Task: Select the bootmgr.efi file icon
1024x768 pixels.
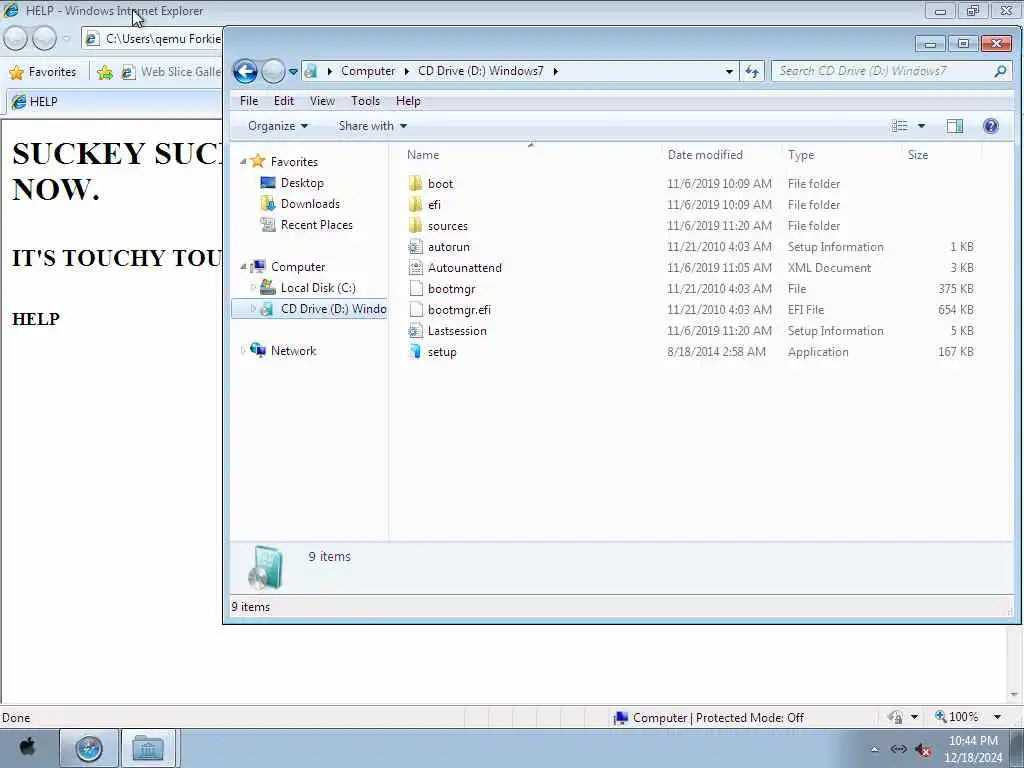Action: [x=415, y=310]
